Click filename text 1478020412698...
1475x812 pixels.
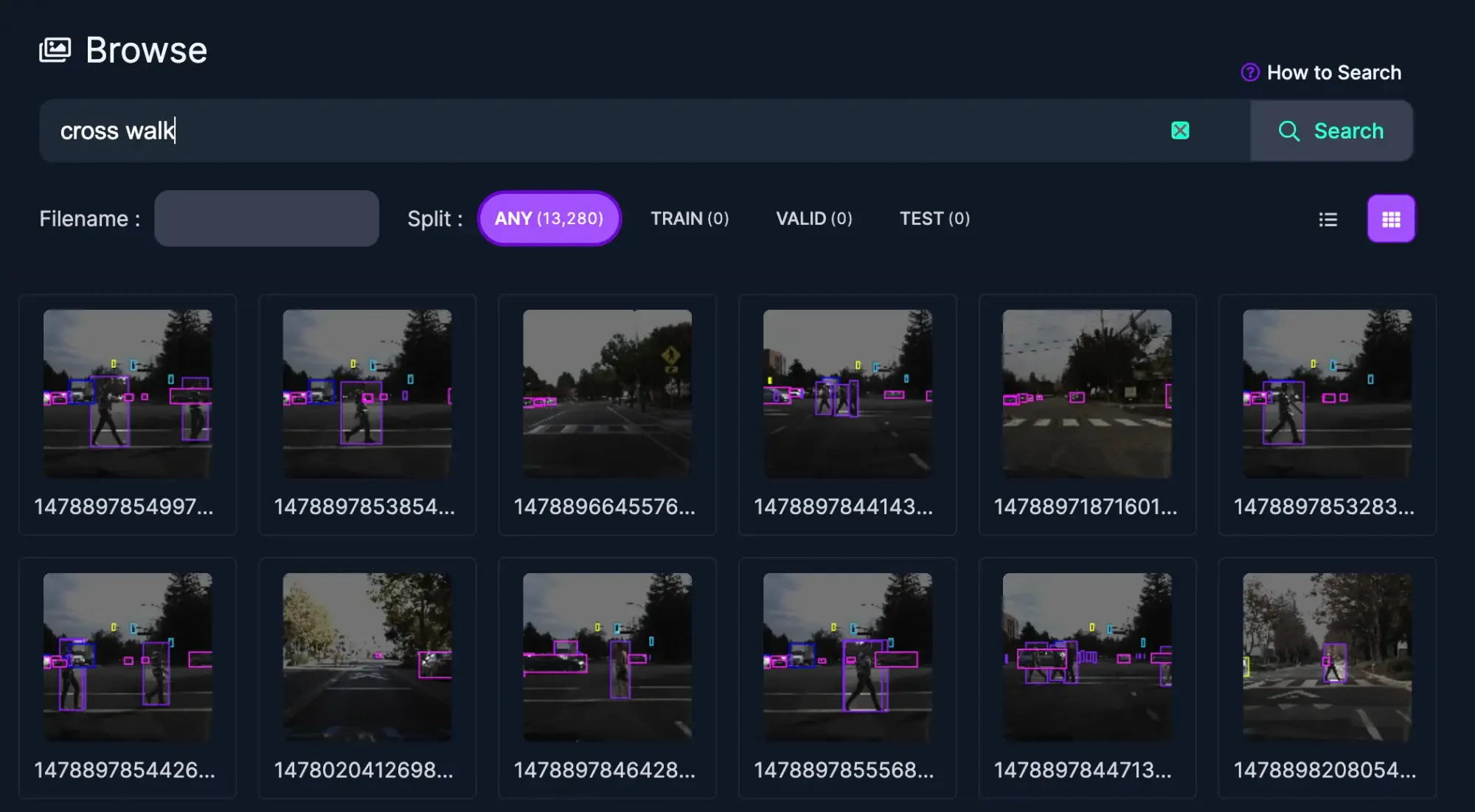pos(364,770)
